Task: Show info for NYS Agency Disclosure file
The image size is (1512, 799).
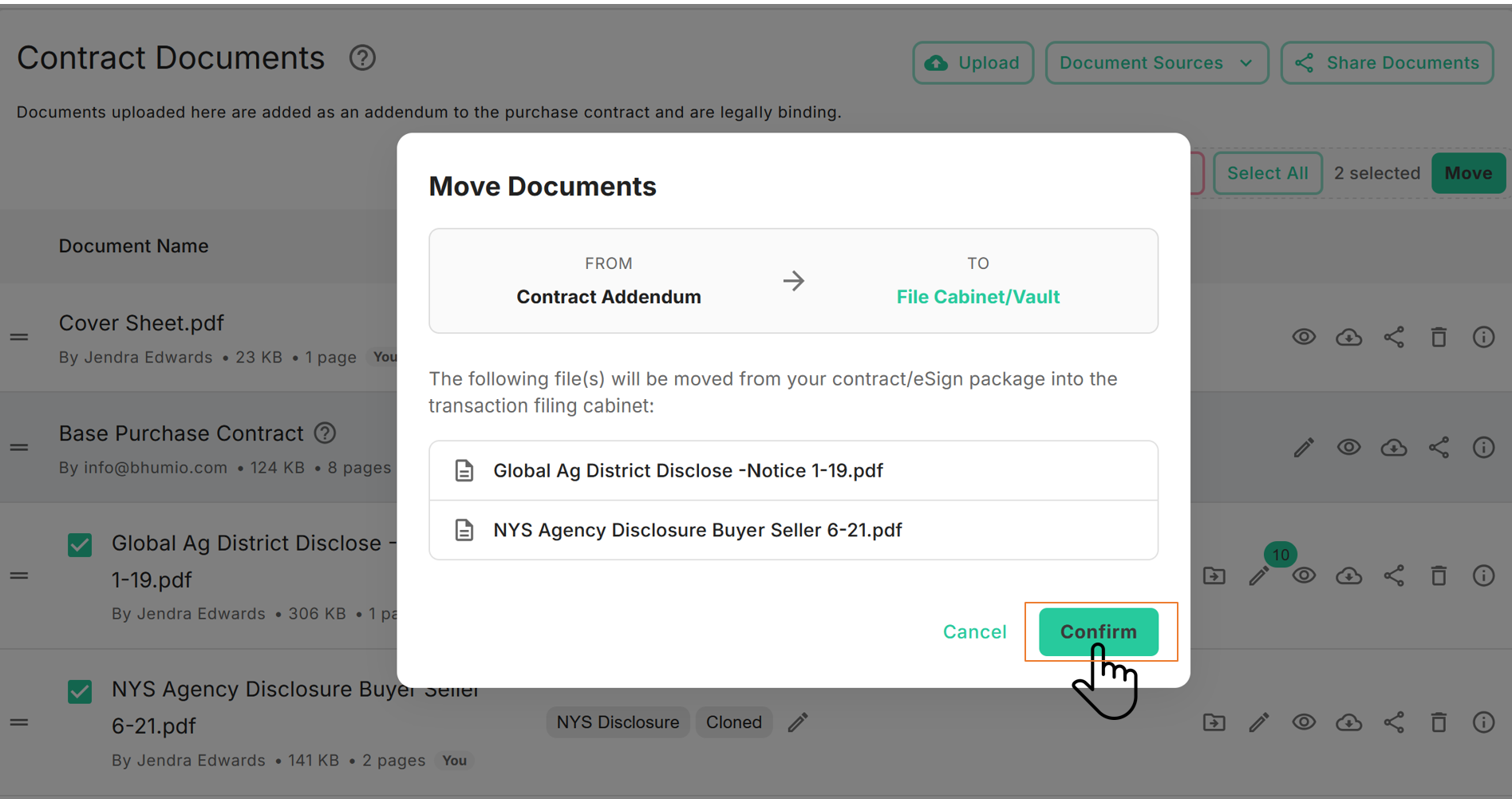Action: coord(1483,722)
